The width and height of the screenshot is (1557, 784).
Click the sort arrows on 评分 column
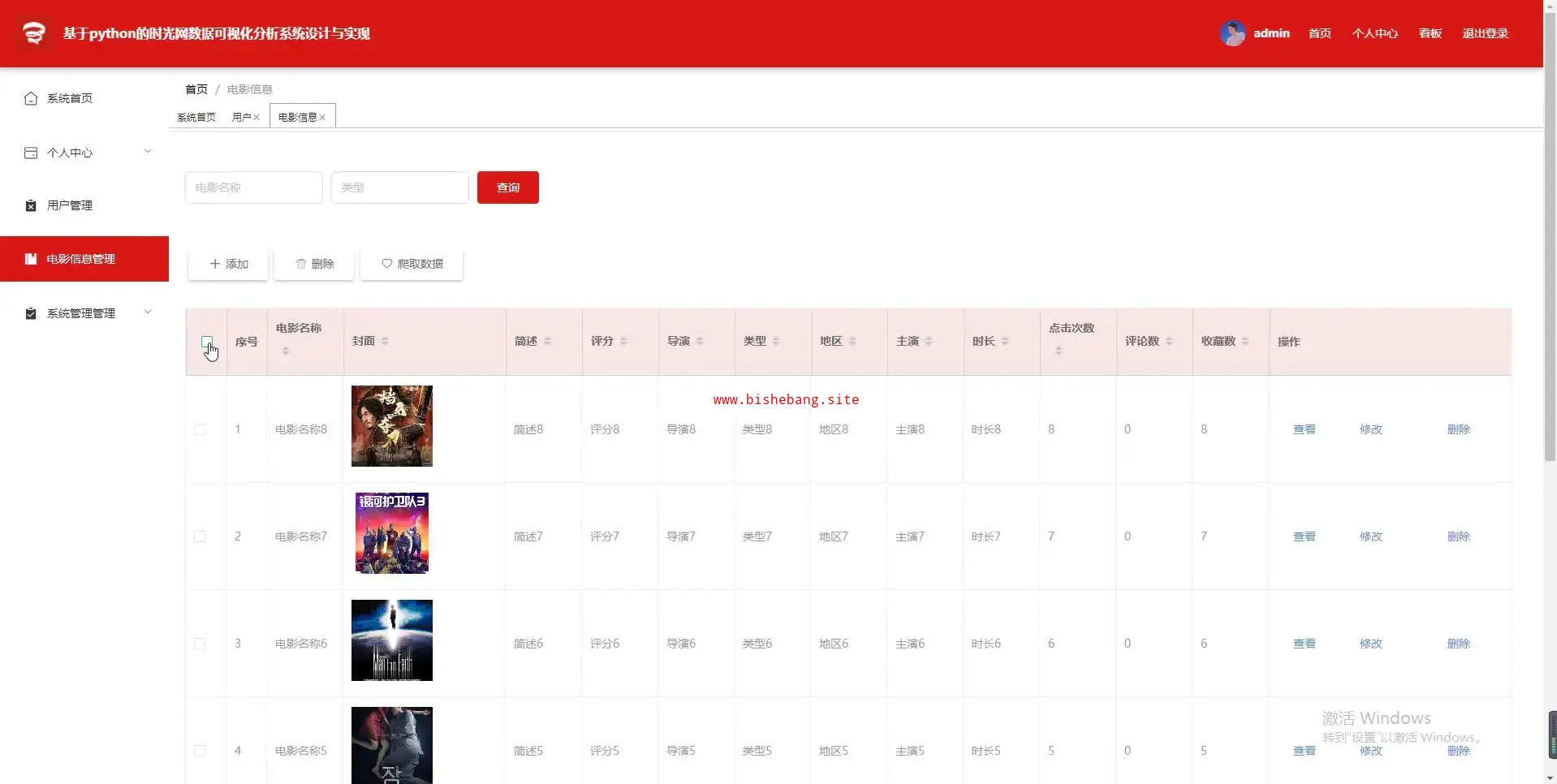(x=623, y=341)
